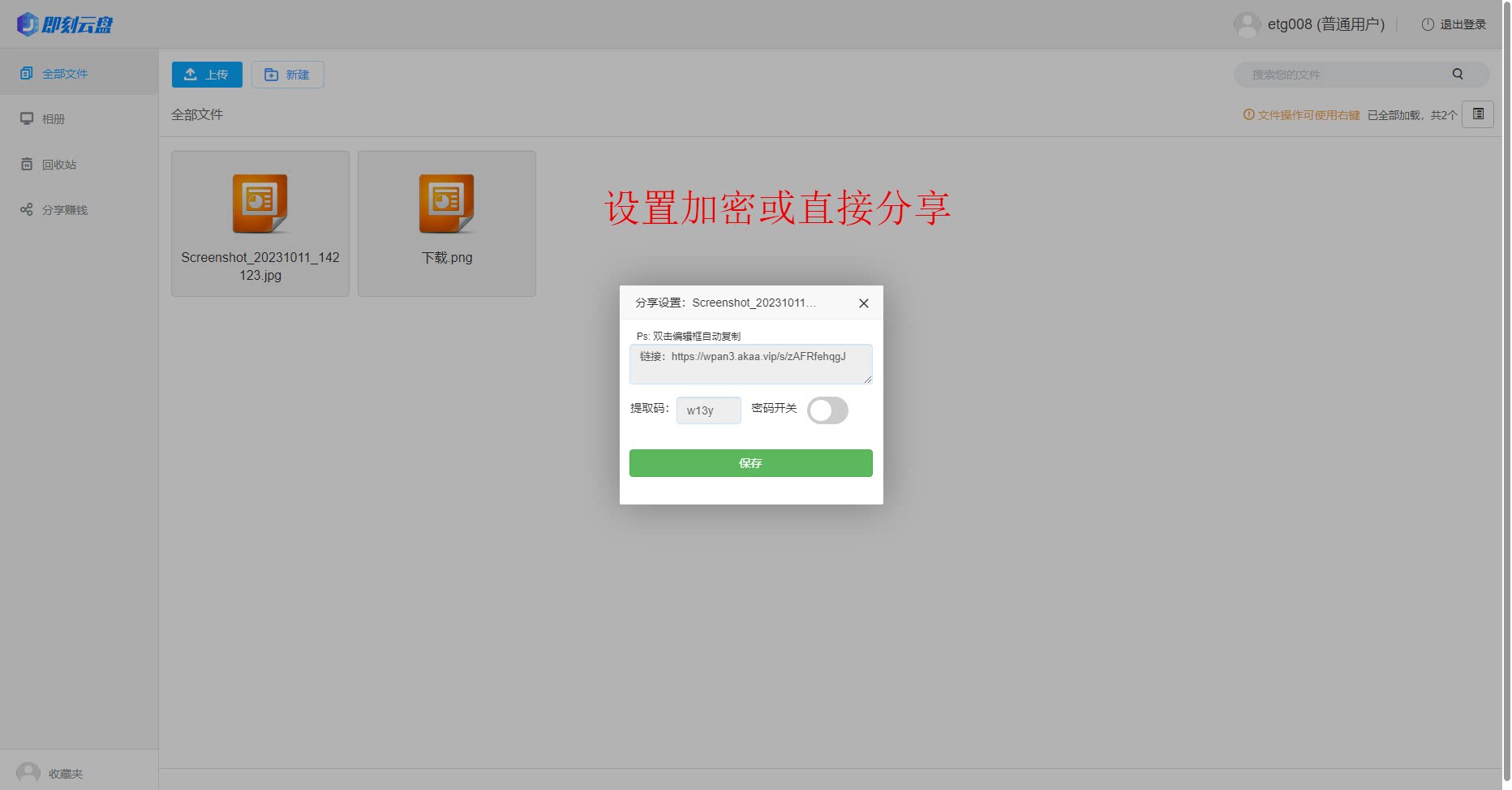Click the user avatar for etg008
The image size is (1512, 790).
(1247, 24)
